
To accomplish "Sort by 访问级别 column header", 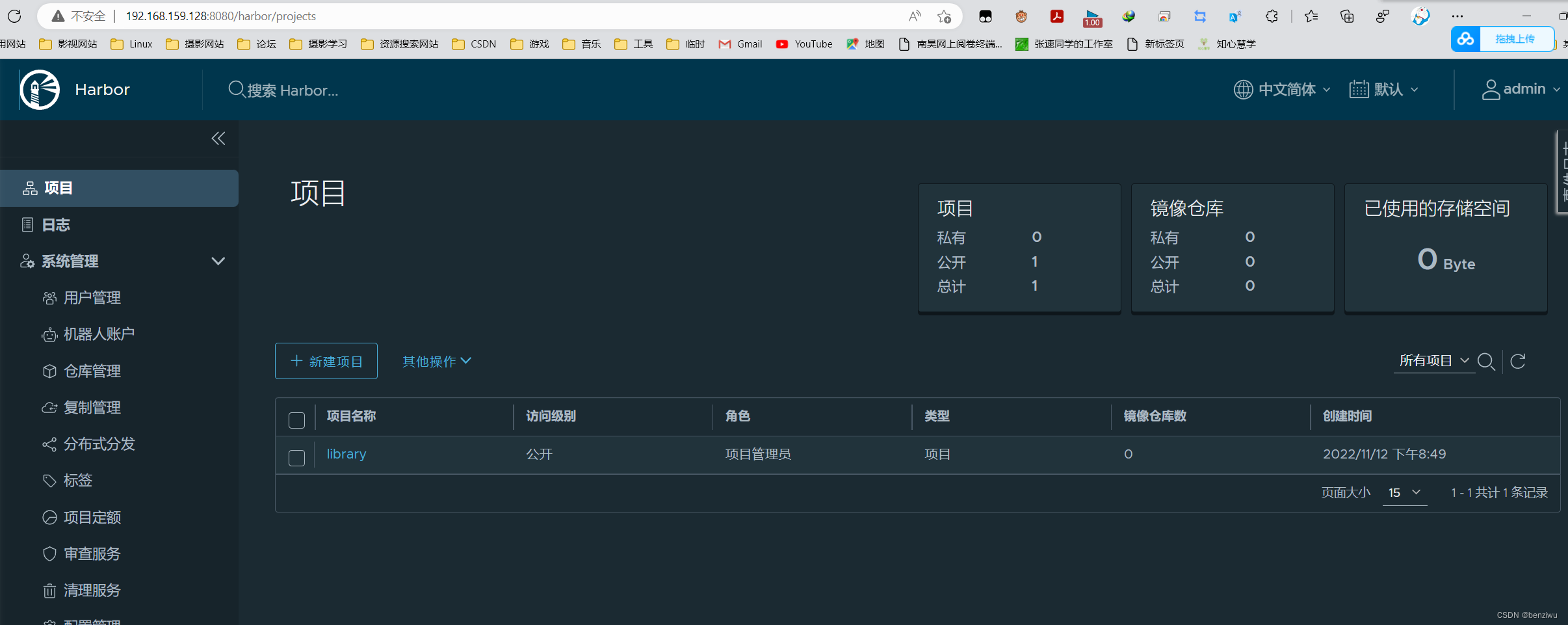I will 551,416.
